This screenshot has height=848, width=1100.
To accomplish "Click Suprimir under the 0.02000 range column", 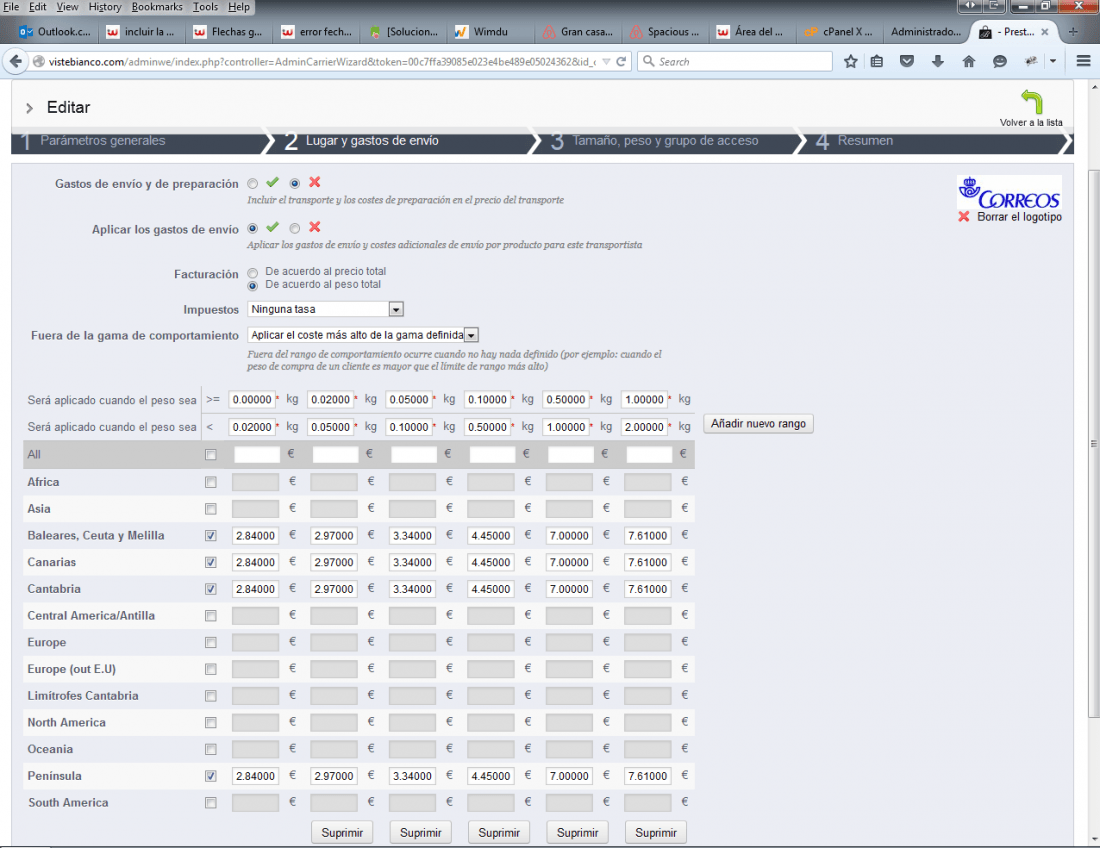I will [342, 833].
